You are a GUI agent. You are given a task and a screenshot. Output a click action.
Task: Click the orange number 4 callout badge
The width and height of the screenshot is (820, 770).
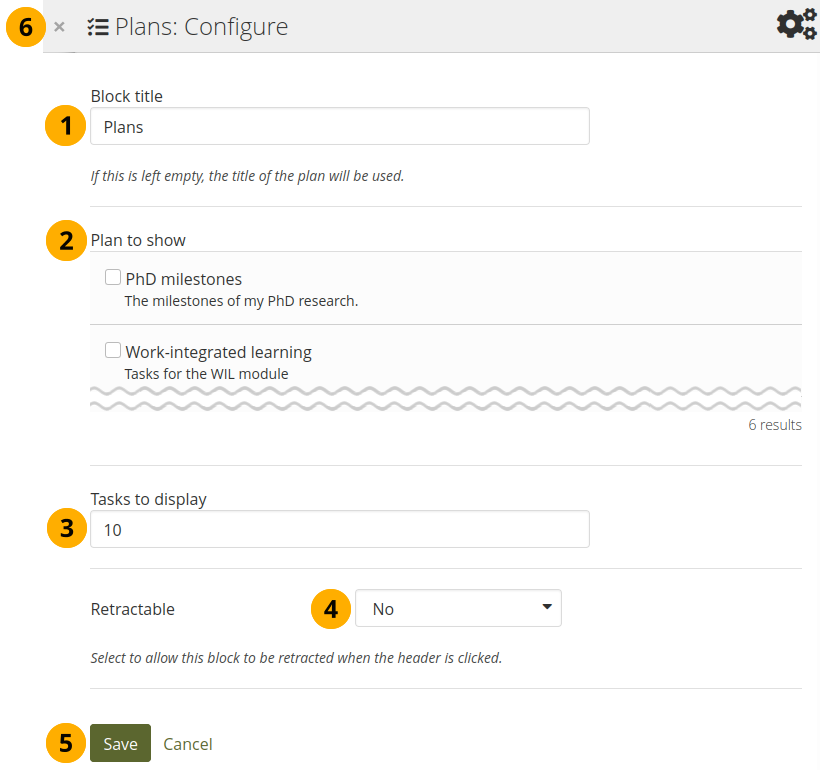pyautogui.click(x=331, y=608)
